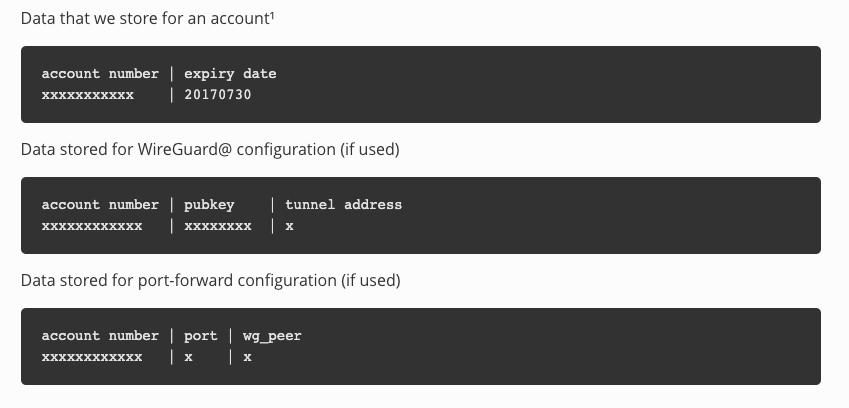Click the masked pubkey value xxxxxxxx
This screenshot has width=849, height=408.
pos(218,226)
